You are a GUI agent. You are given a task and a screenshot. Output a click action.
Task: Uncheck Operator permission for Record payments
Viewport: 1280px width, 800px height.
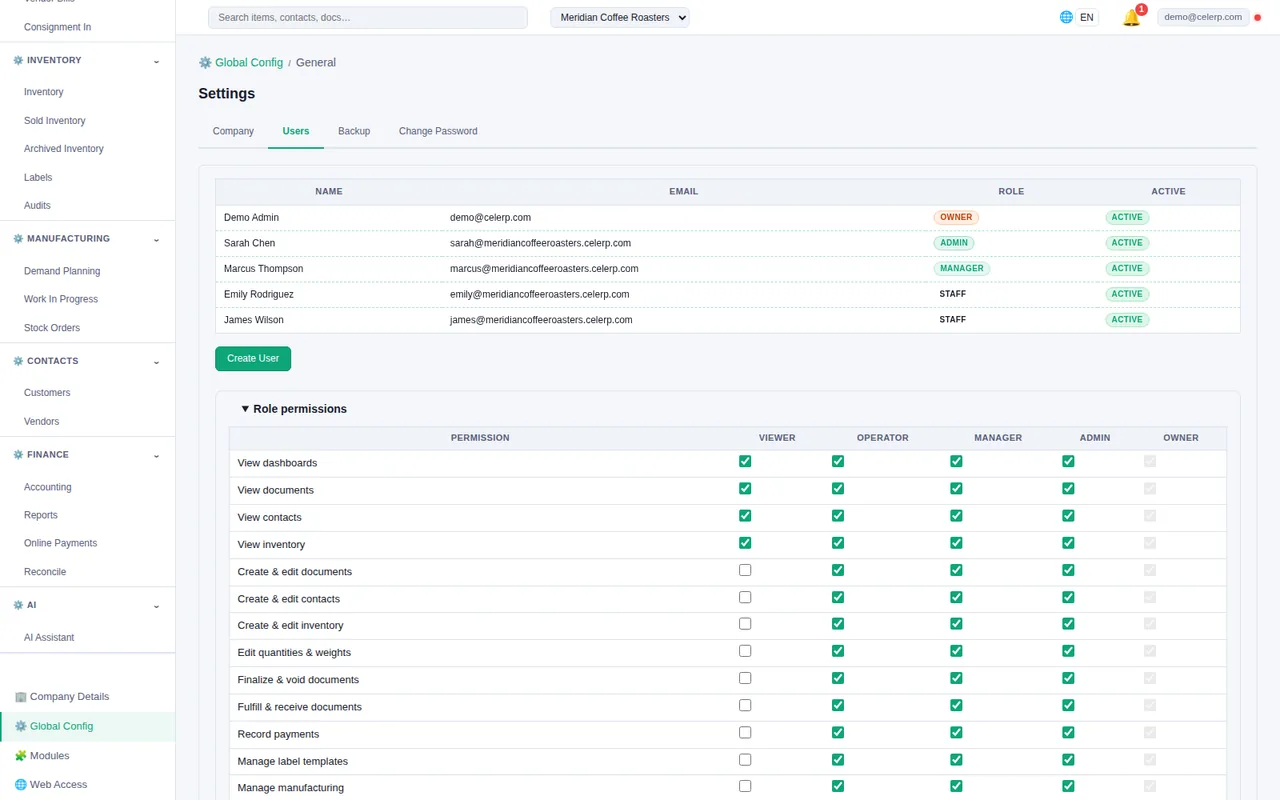838,733
